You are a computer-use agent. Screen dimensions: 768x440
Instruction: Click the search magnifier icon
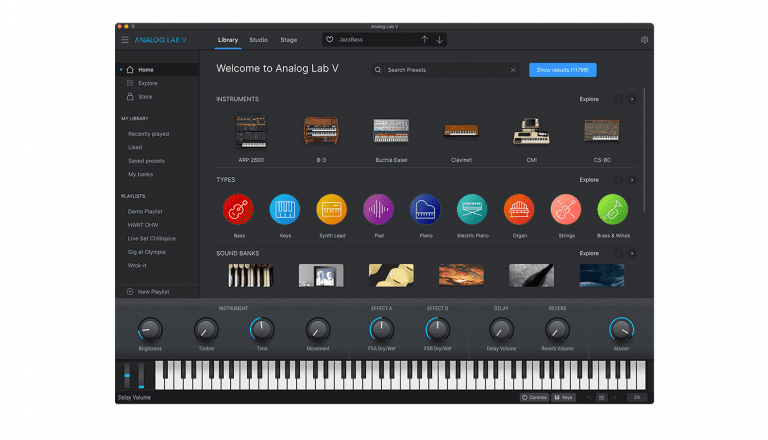pyautogui.click(x=378, y=70)
